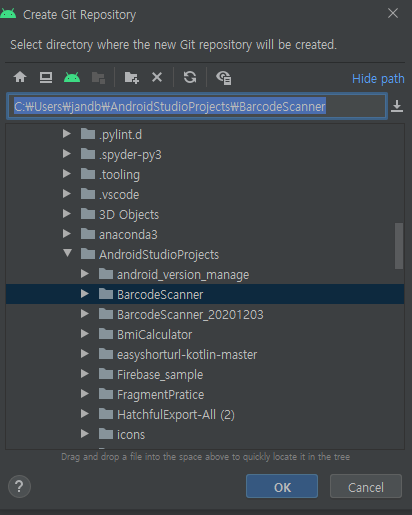Expand the .spyder-py3 folder
Image resolution: width=412 pixels, height=515 pixels.
point(67,154)
